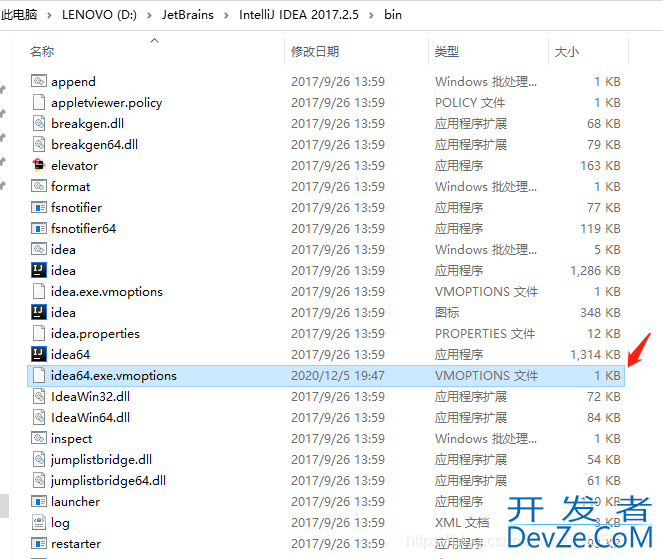The width and height of the screenshot is (663, 559).
Task: Click the 1,286 KB size value
Action: pos(595,270)
